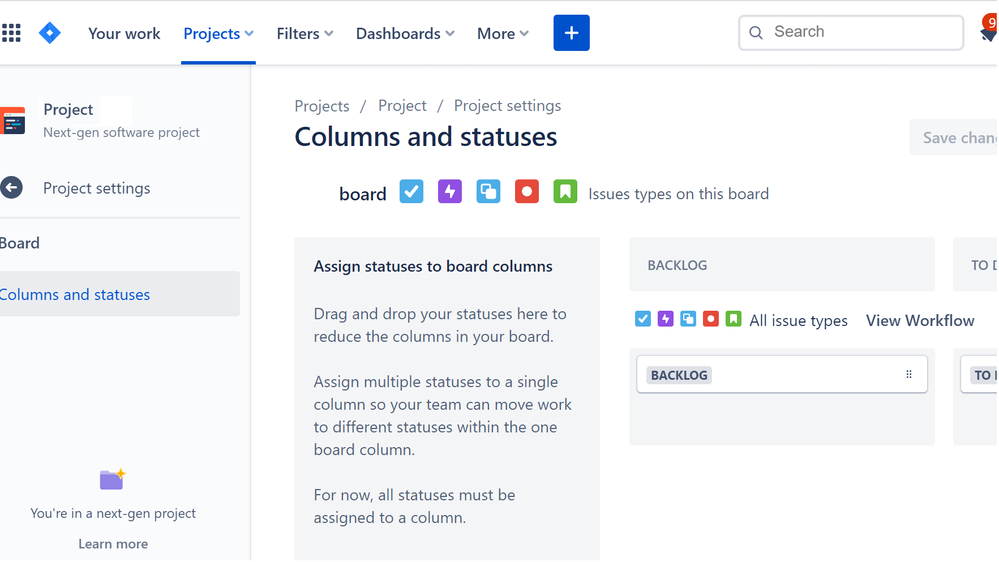
Task: Click the next-gen folder sparkle icon
Action: coord(113,479)
